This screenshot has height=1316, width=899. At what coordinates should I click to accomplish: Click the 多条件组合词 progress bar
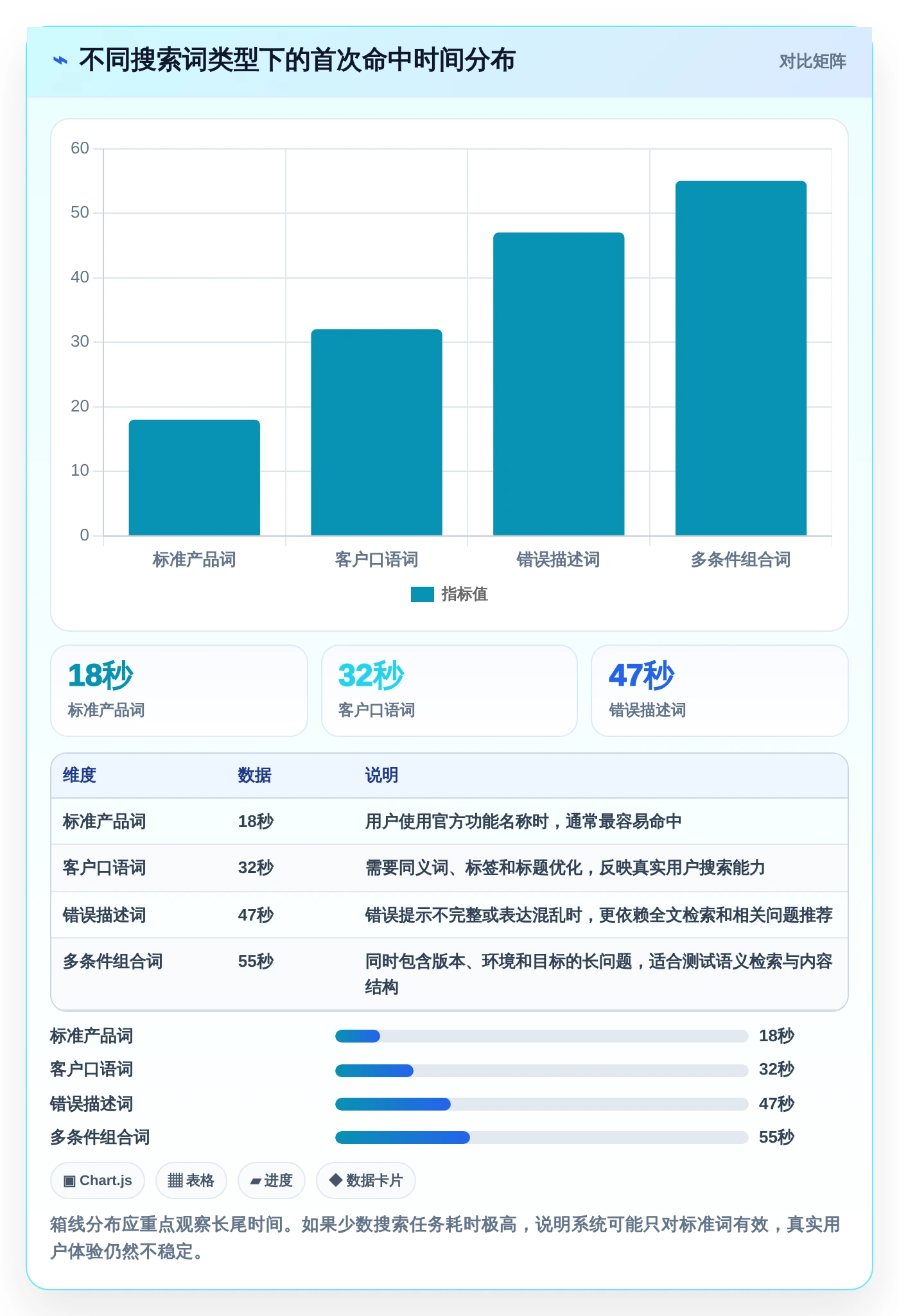(x=542, y=1138)
